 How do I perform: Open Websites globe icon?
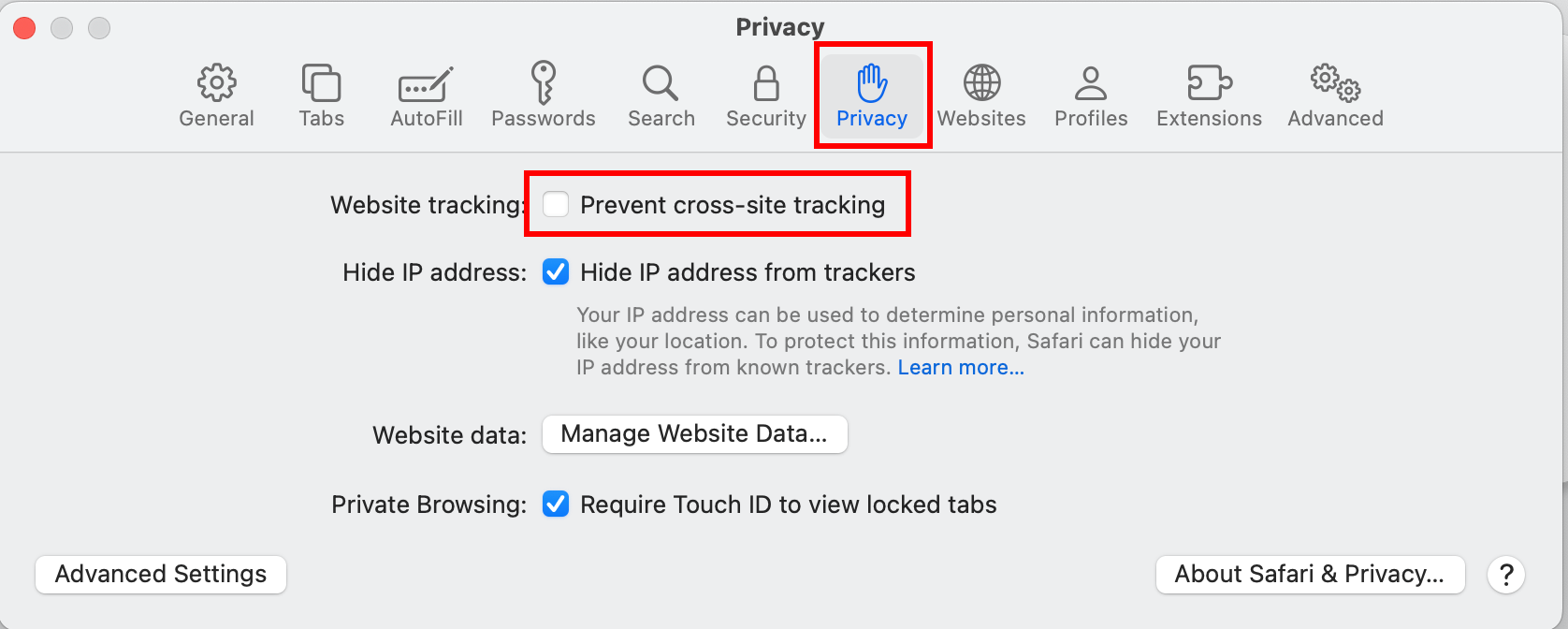tap(981, 84)
